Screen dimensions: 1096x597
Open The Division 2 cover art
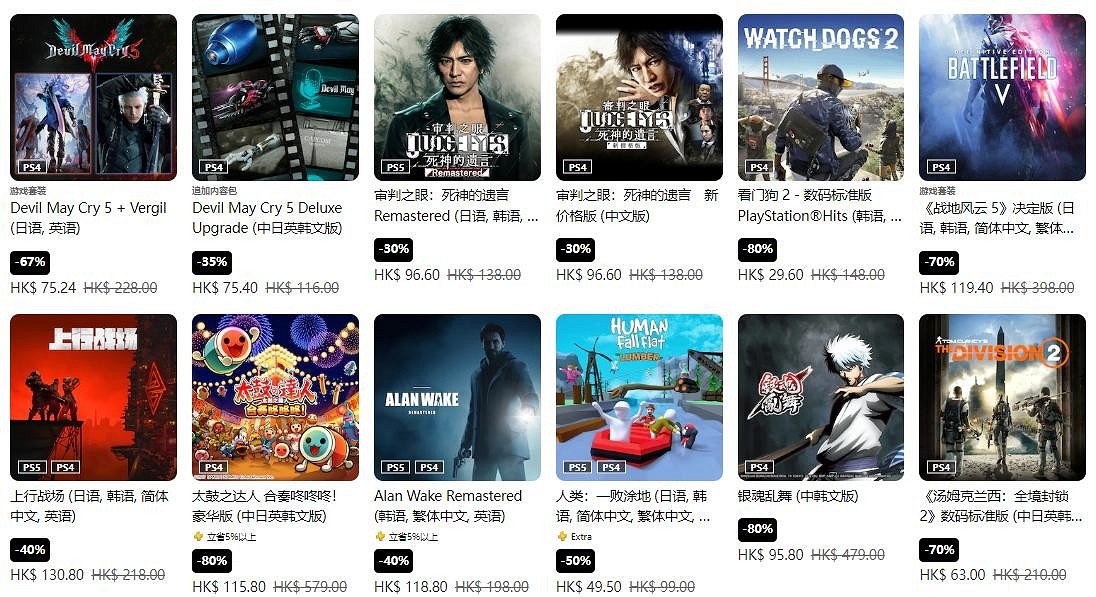tap(1002, 397)
